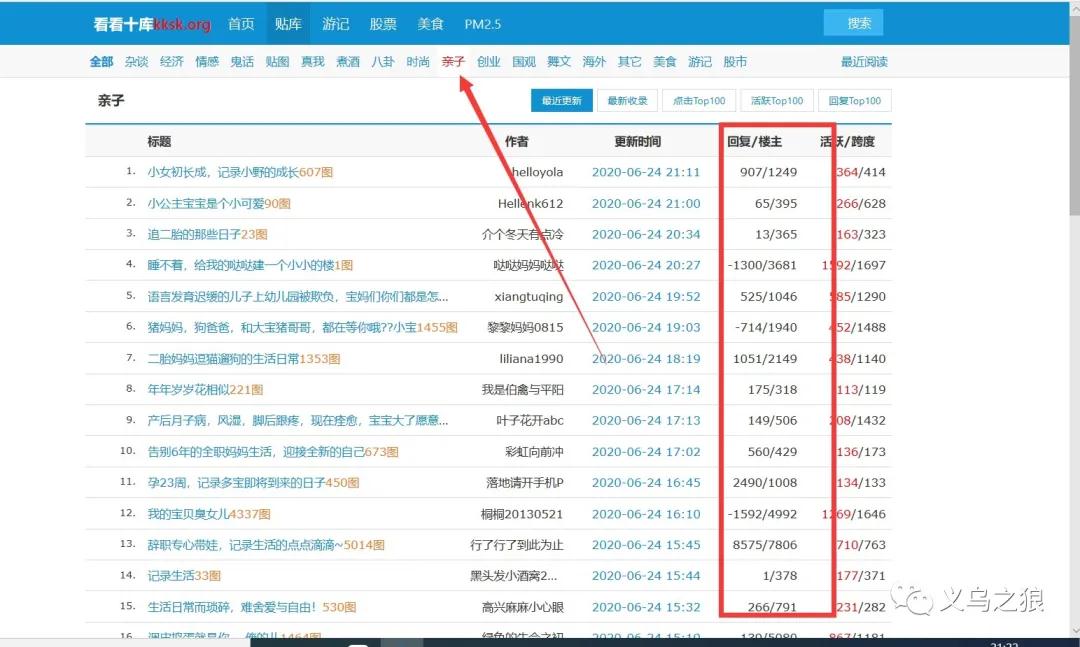Click the 最新收录 filter button
Image resolution: width=1080 pixels, height=647 pixels.
[x=627, y=101]
